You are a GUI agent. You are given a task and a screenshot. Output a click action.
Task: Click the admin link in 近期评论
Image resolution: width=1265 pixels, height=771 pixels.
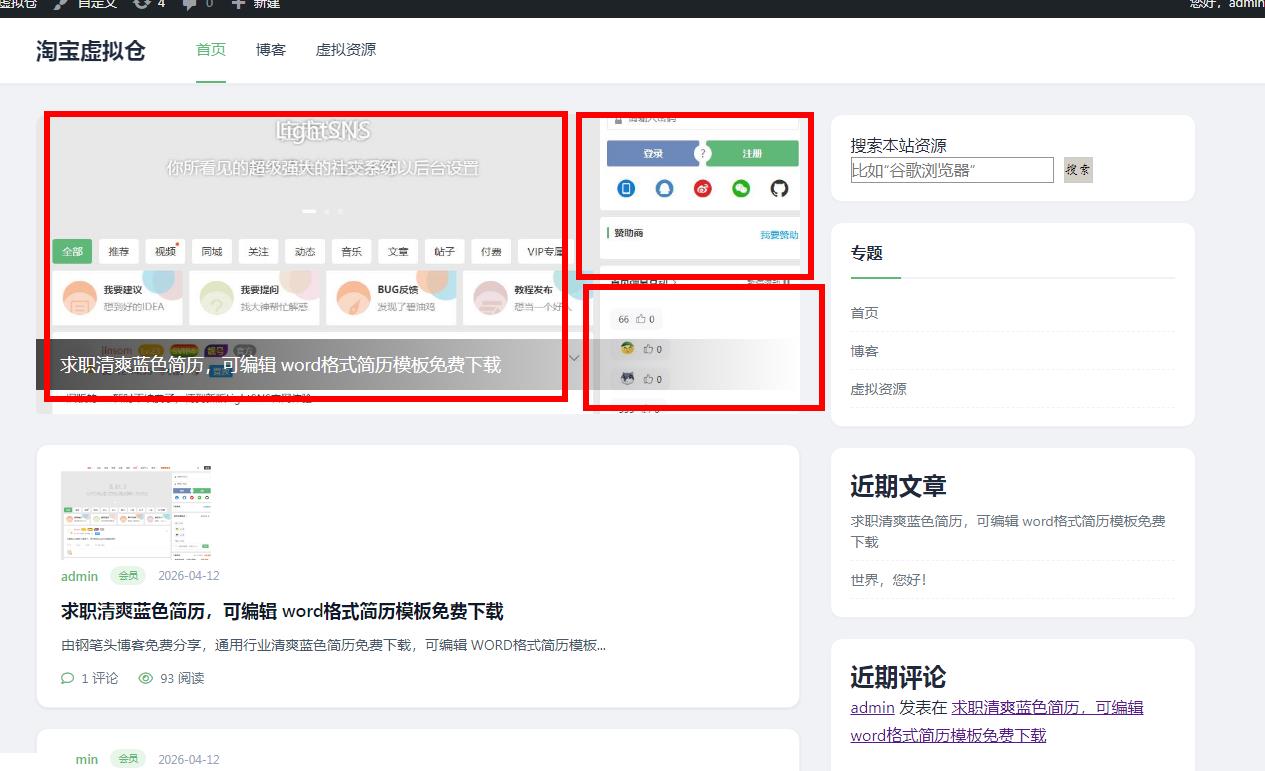872,707
